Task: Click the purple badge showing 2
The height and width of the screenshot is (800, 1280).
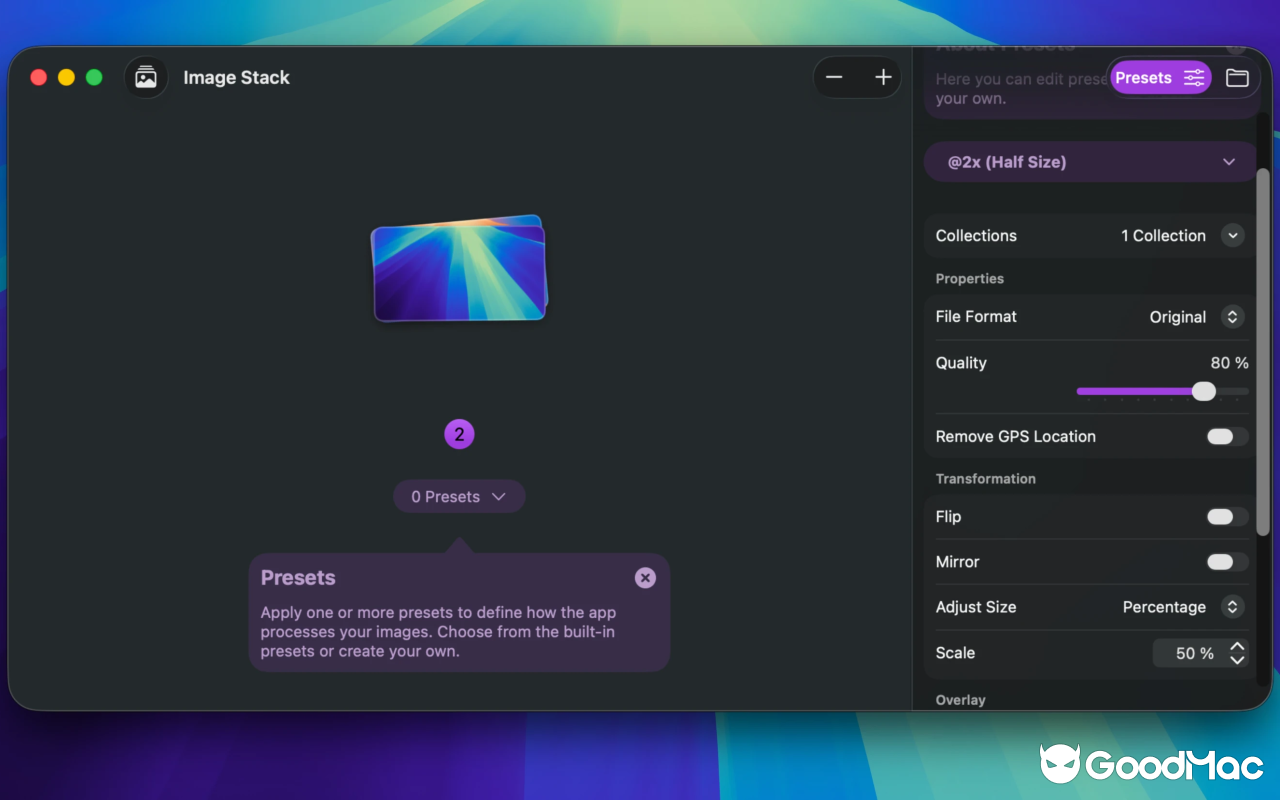Action: [x=459, y=434]
